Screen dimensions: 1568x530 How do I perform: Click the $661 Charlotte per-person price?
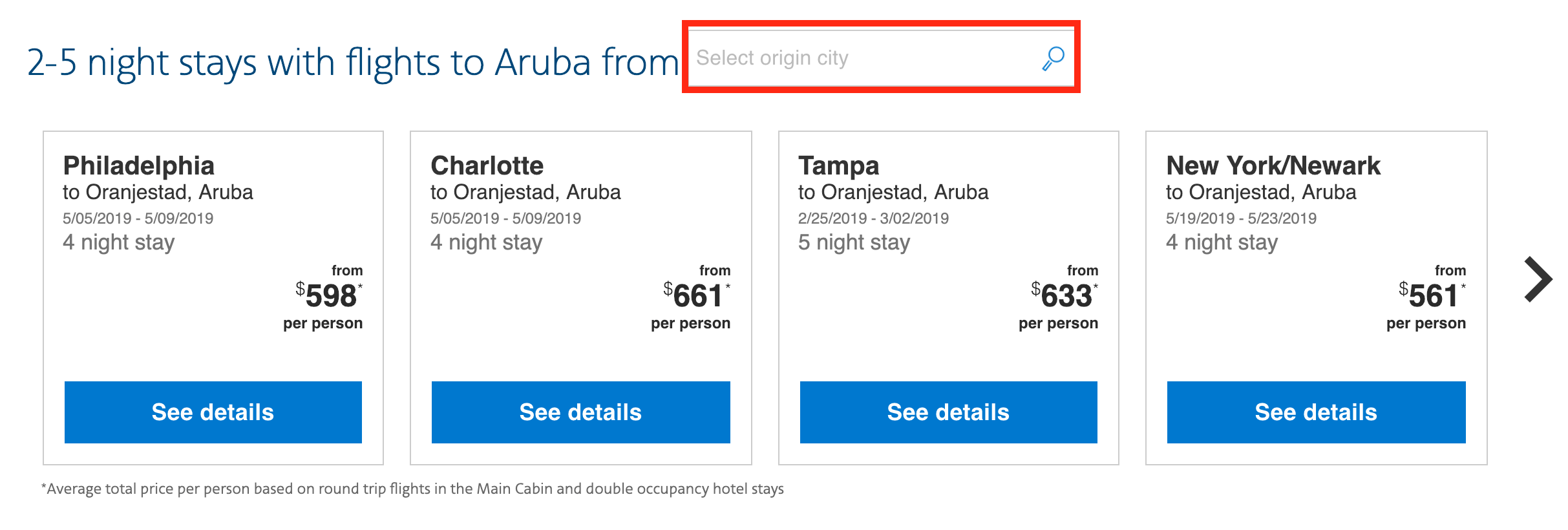[697, 295]
